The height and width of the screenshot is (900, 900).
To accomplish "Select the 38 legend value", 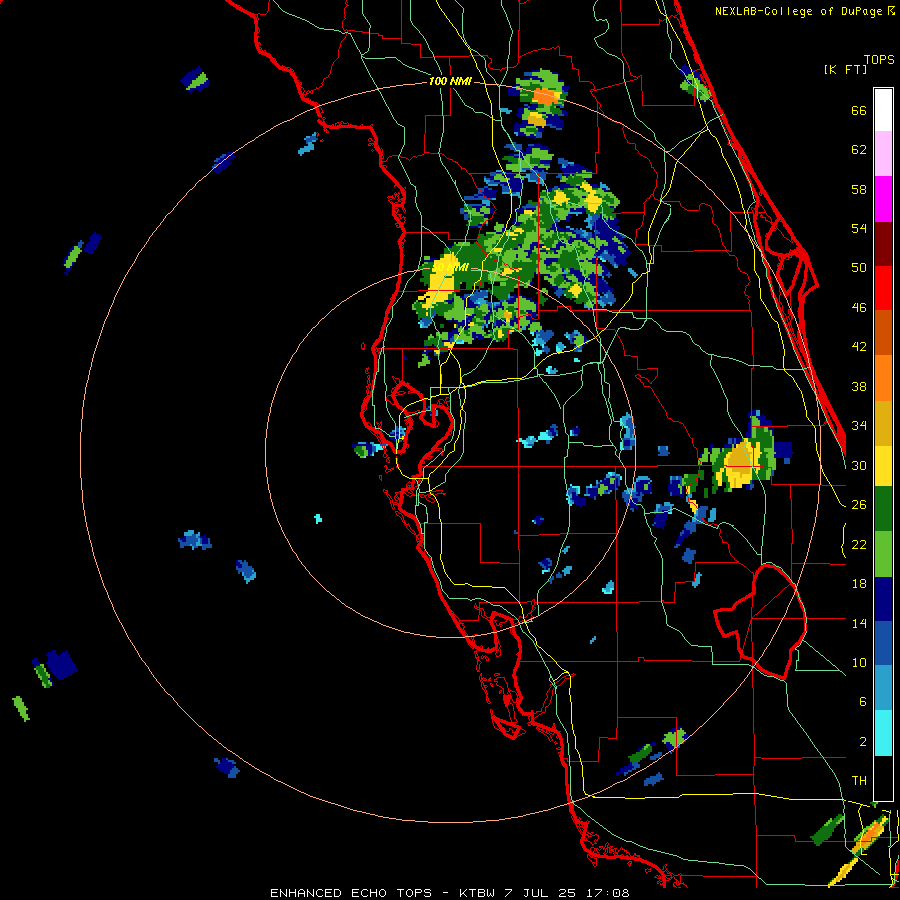I will pos(859,386).
